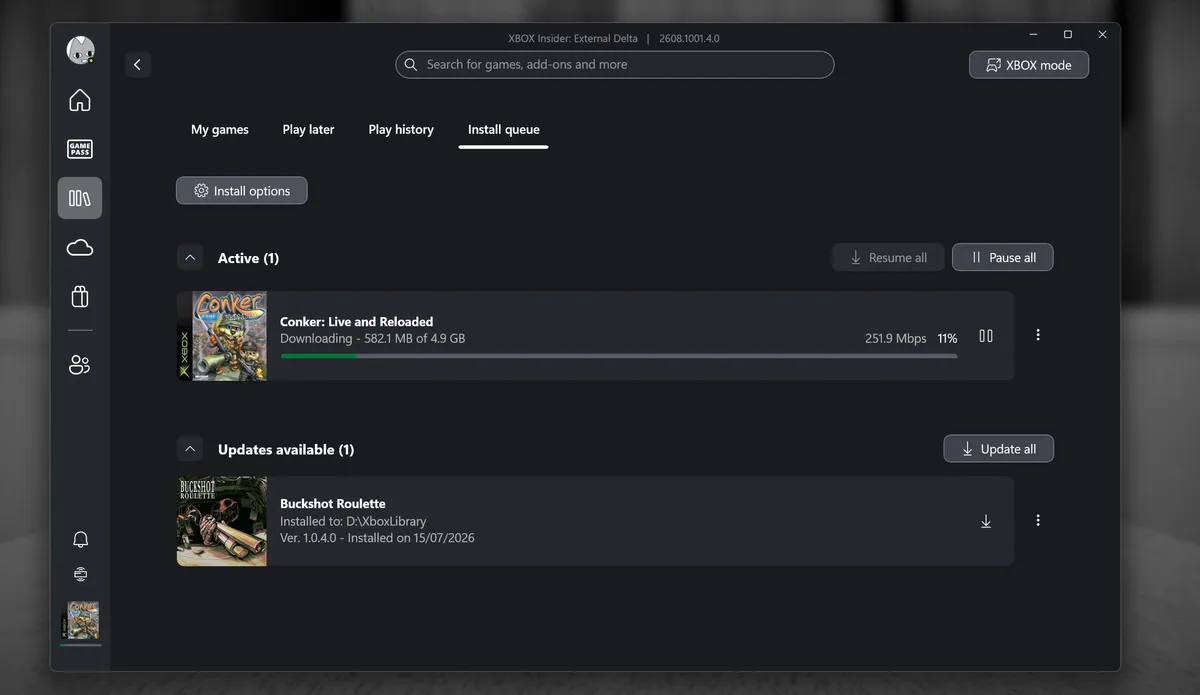Screen dimensions: 1200x695
Task: Download the Buckshot Roulette update
Action: click(x=986, y=521)
